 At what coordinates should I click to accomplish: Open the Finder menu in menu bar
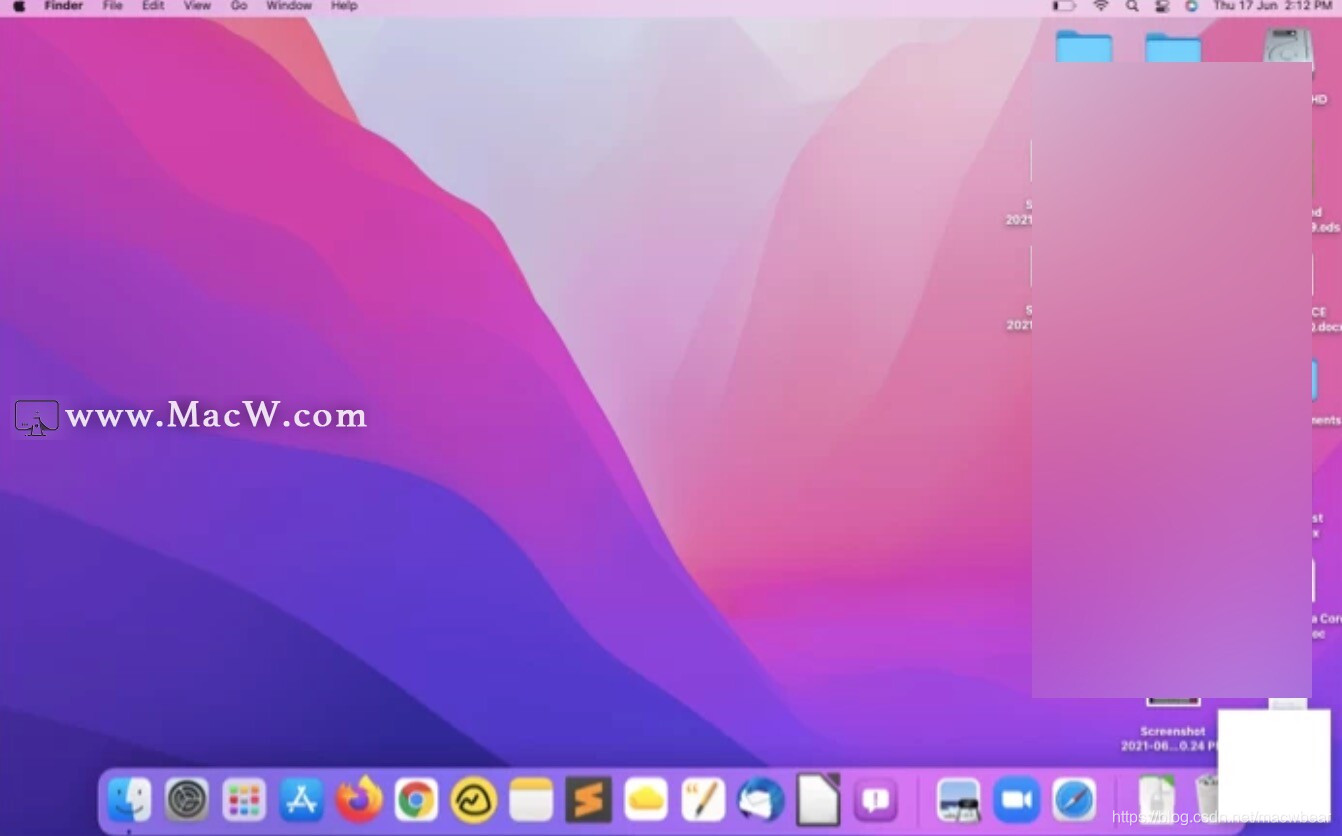point(64,6)
